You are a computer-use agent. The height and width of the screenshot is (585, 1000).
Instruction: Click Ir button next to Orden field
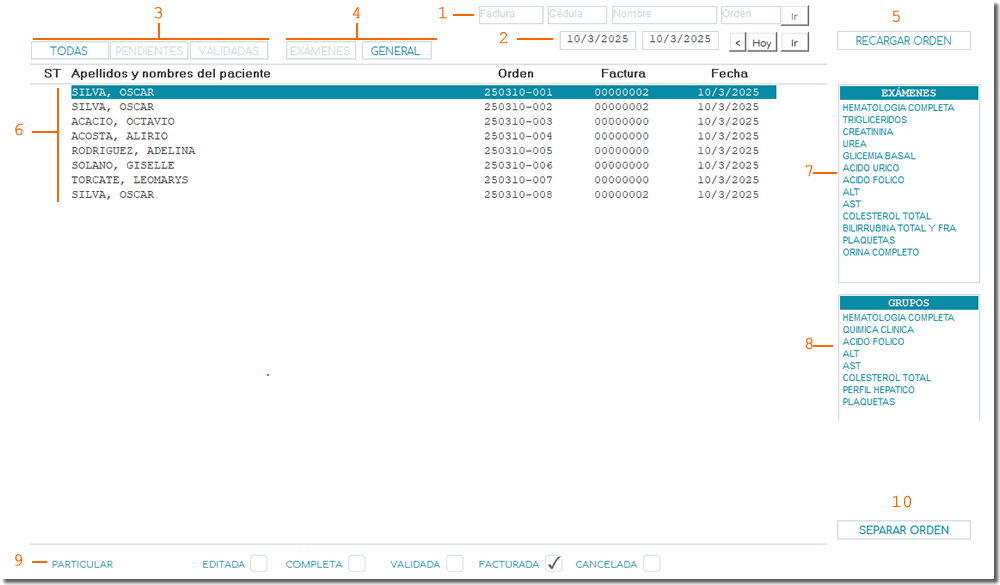795,16
